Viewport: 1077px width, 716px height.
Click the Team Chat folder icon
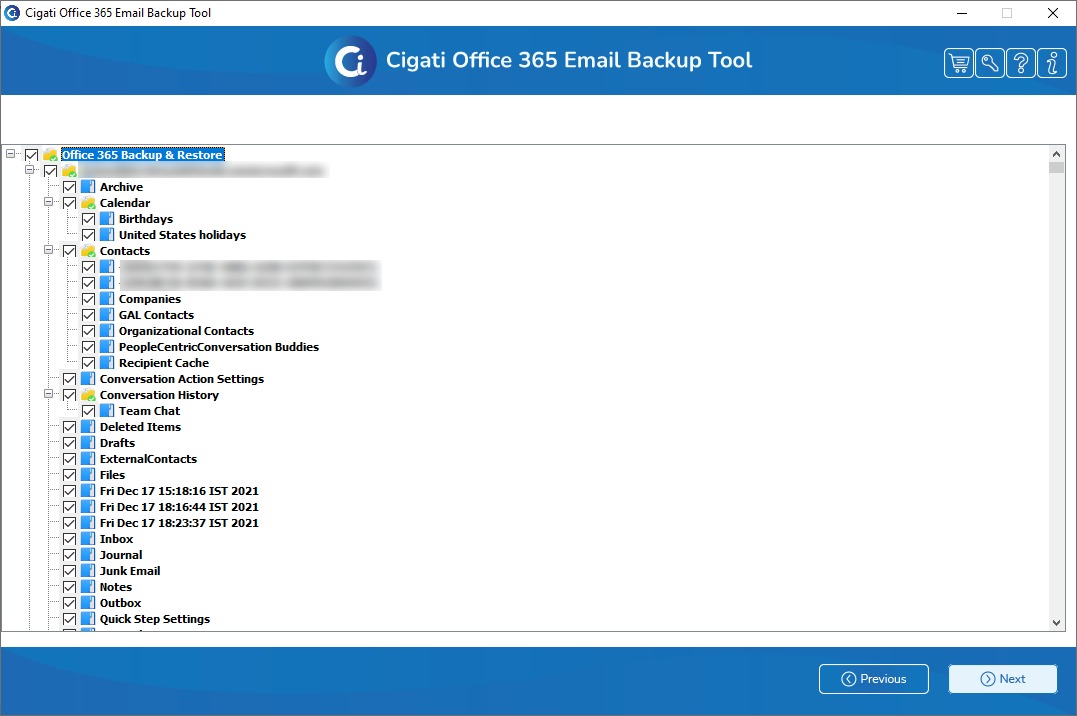click(x=107, y=411)
